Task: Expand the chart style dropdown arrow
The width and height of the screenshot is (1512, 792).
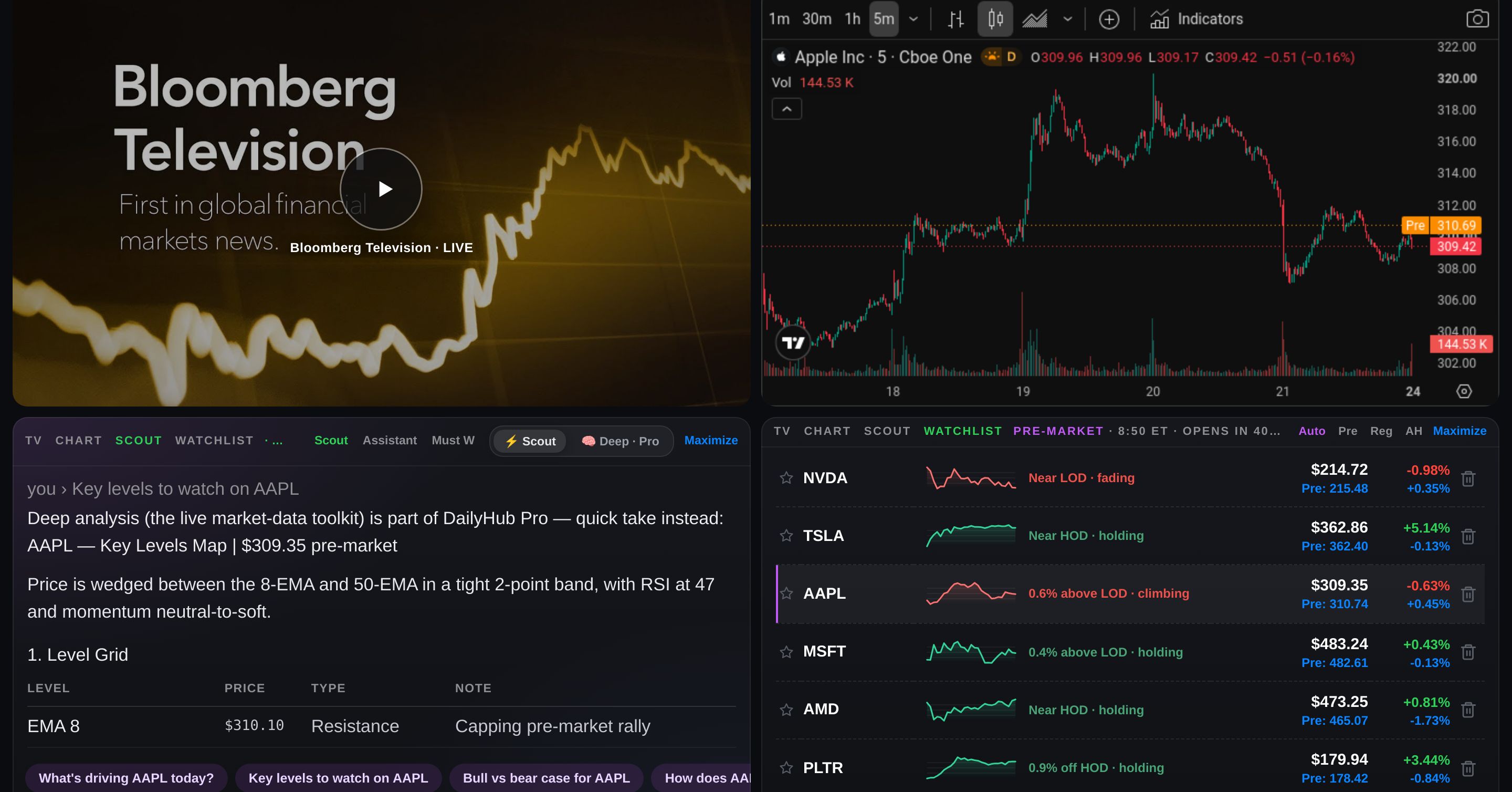Action: click(1068, 19)
